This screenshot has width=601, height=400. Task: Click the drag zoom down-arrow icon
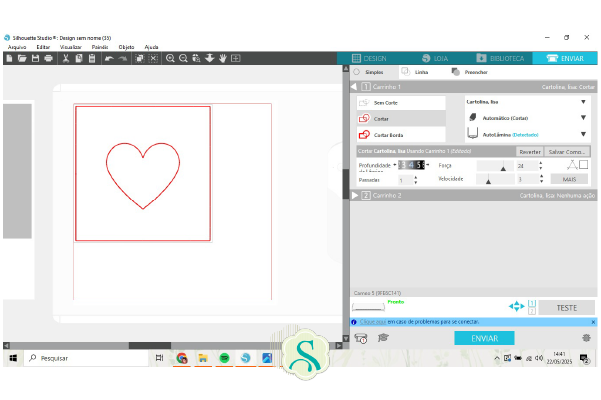coord(209,58)
